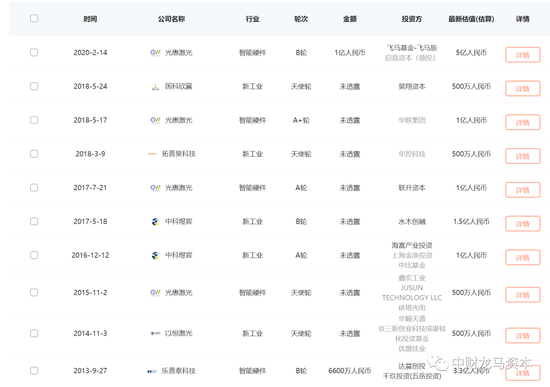Select the 2017-7-21 row checkbox
This screenshot has height=387, width=550.
[x=34, y=188]
